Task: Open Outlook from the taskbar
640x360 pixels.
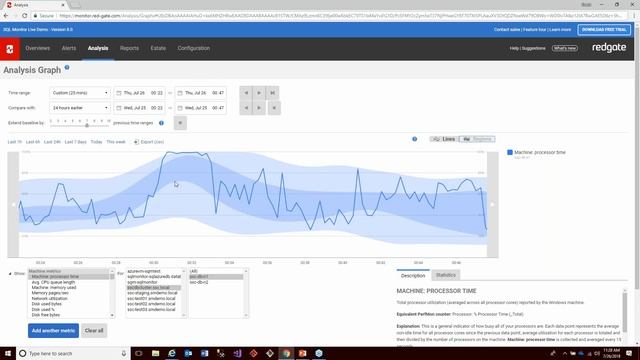Action: point(188,353)
